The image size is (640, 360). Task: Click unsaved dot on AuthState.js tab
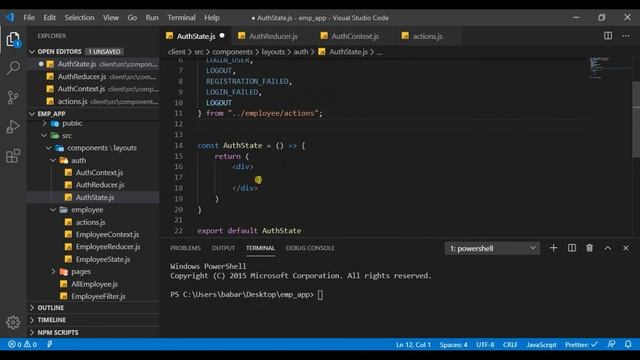tap(222, 36)
